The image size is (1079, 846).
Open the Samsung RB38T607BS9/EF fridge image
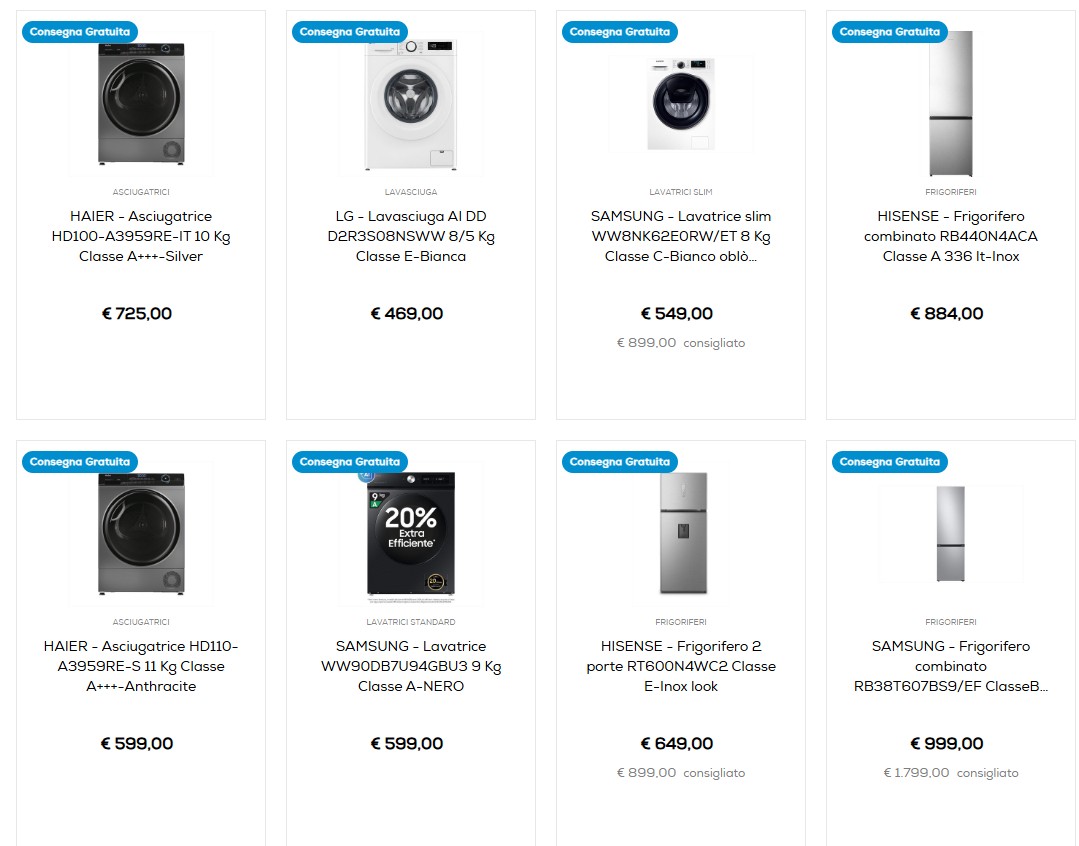950,534
